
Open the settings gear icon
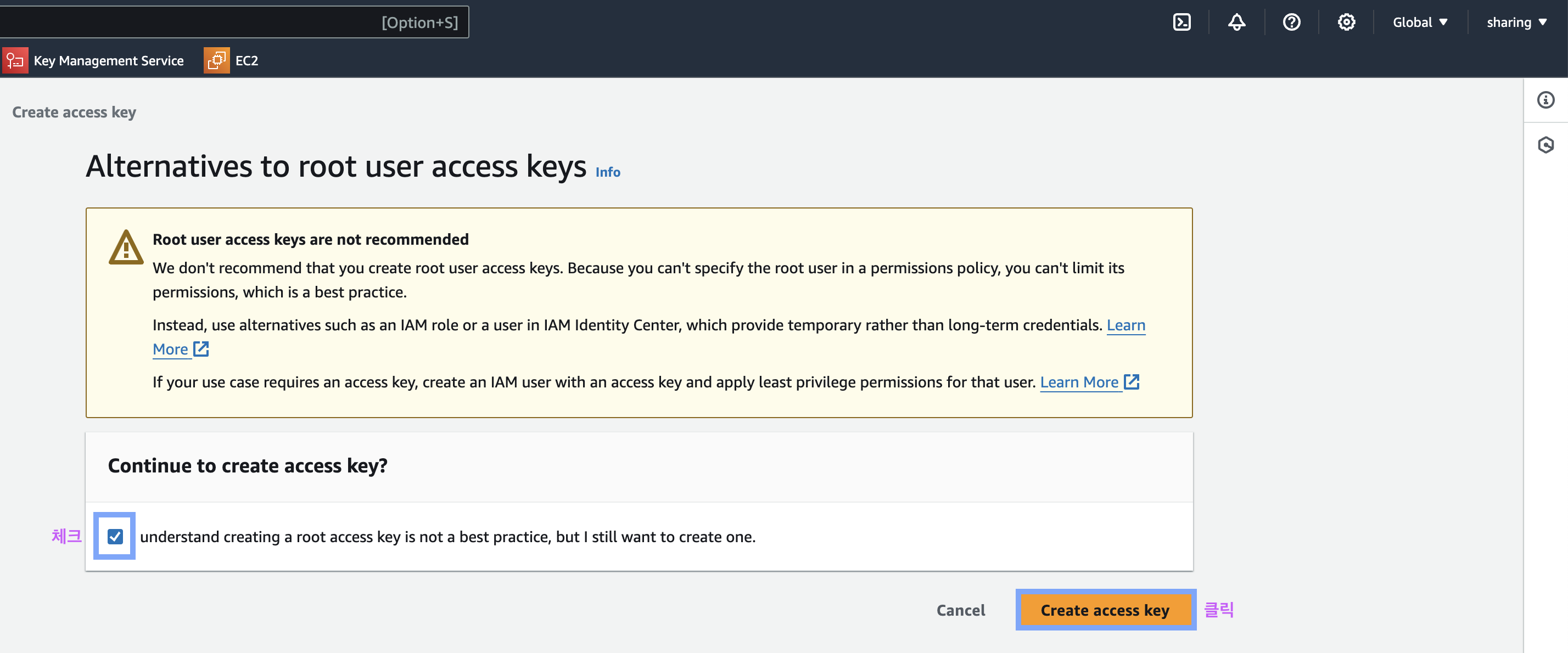[1346, 22]
